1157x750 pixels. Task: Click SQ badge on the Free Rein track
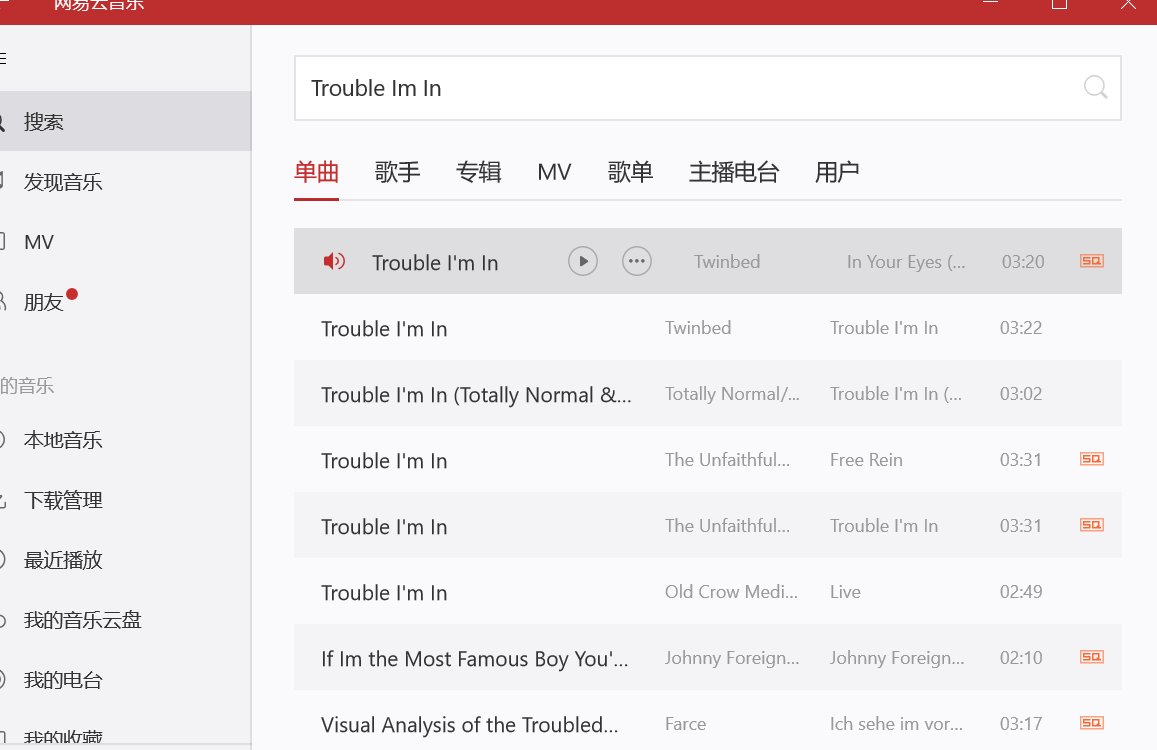click(x=1091, y=460)
